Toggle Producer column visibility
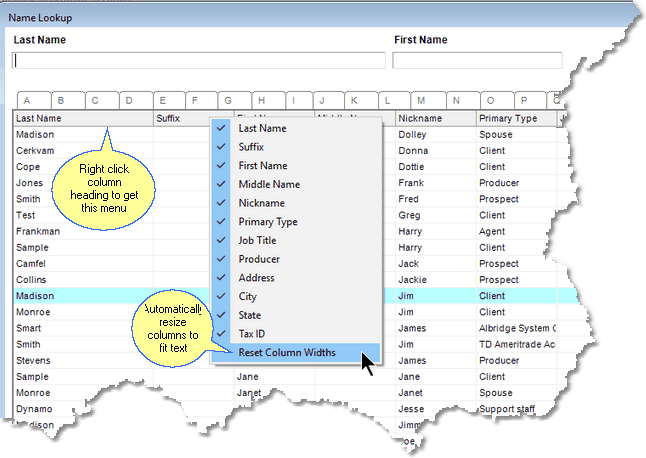Screen dimensions: 646x458 pyautogui.click(x=296, y=259)
